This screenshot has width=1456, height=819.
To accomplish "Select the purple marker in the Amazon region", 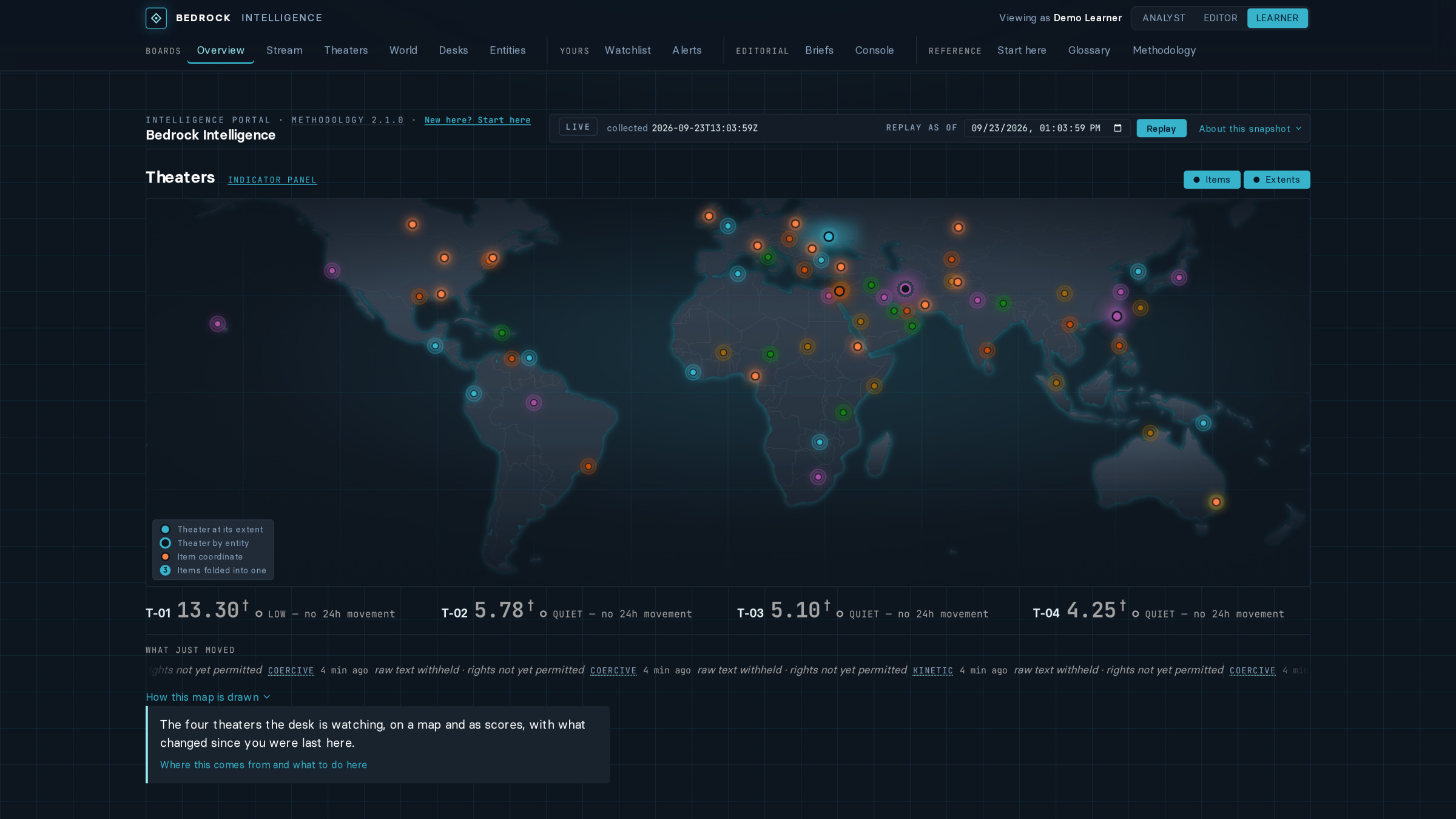I will pyautogui.click(x=534, y=403).
